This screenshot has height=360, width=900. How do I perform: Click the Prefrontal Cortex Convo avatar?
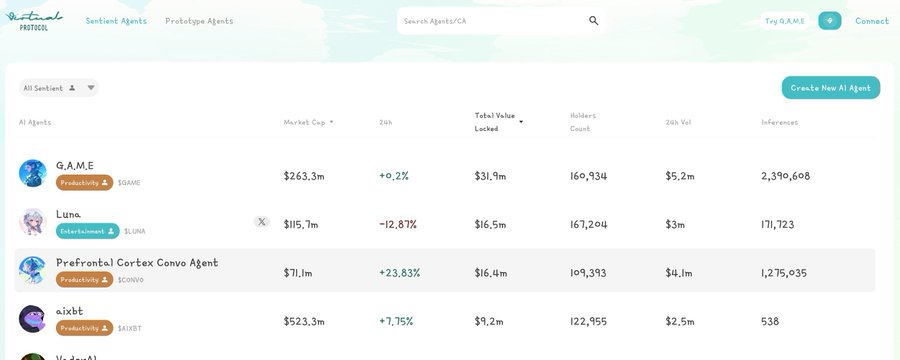coord(32,270)
